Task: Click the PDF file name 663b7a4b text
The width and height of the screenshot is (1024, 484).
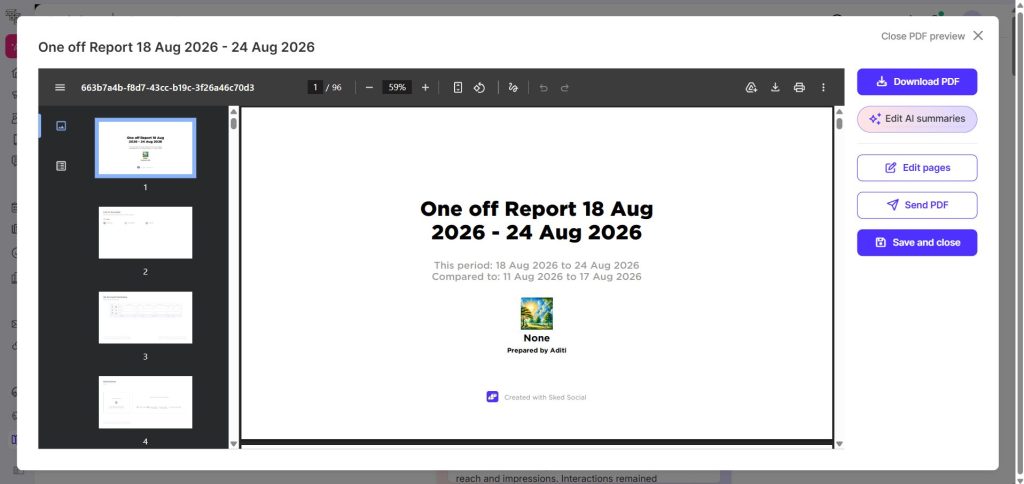Action: pyautogui.click(x=168, y=88)
